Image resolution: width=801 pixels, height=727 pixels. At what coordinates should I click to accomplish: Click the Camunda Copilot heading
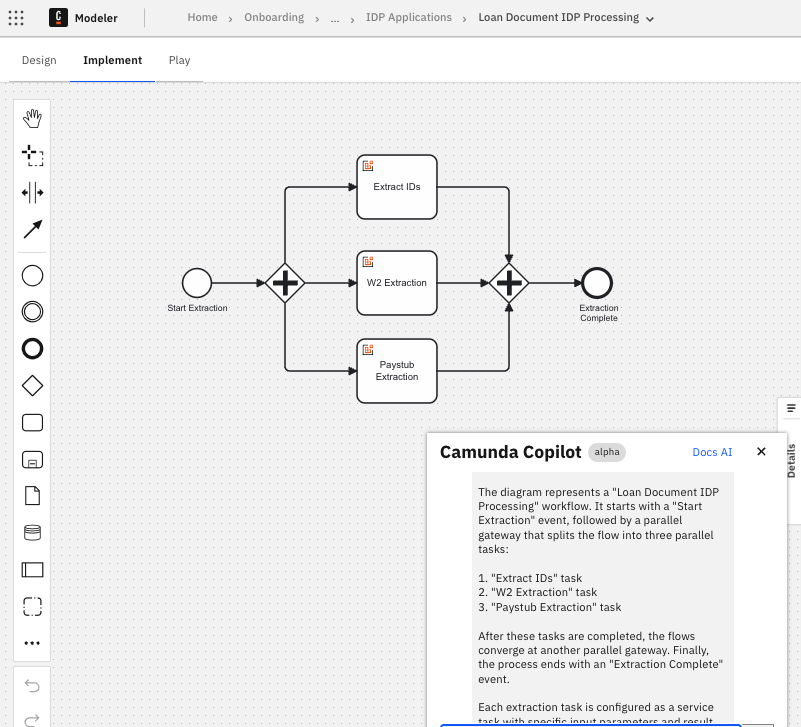[510, 452]
